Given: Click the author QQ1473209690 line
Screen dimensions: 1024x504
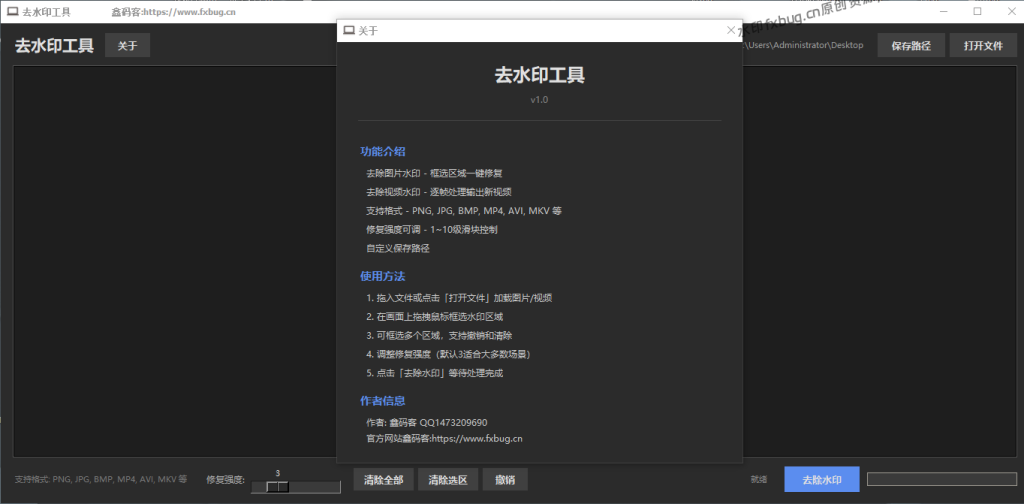Looking at the screenshot, I should [426, 422].
